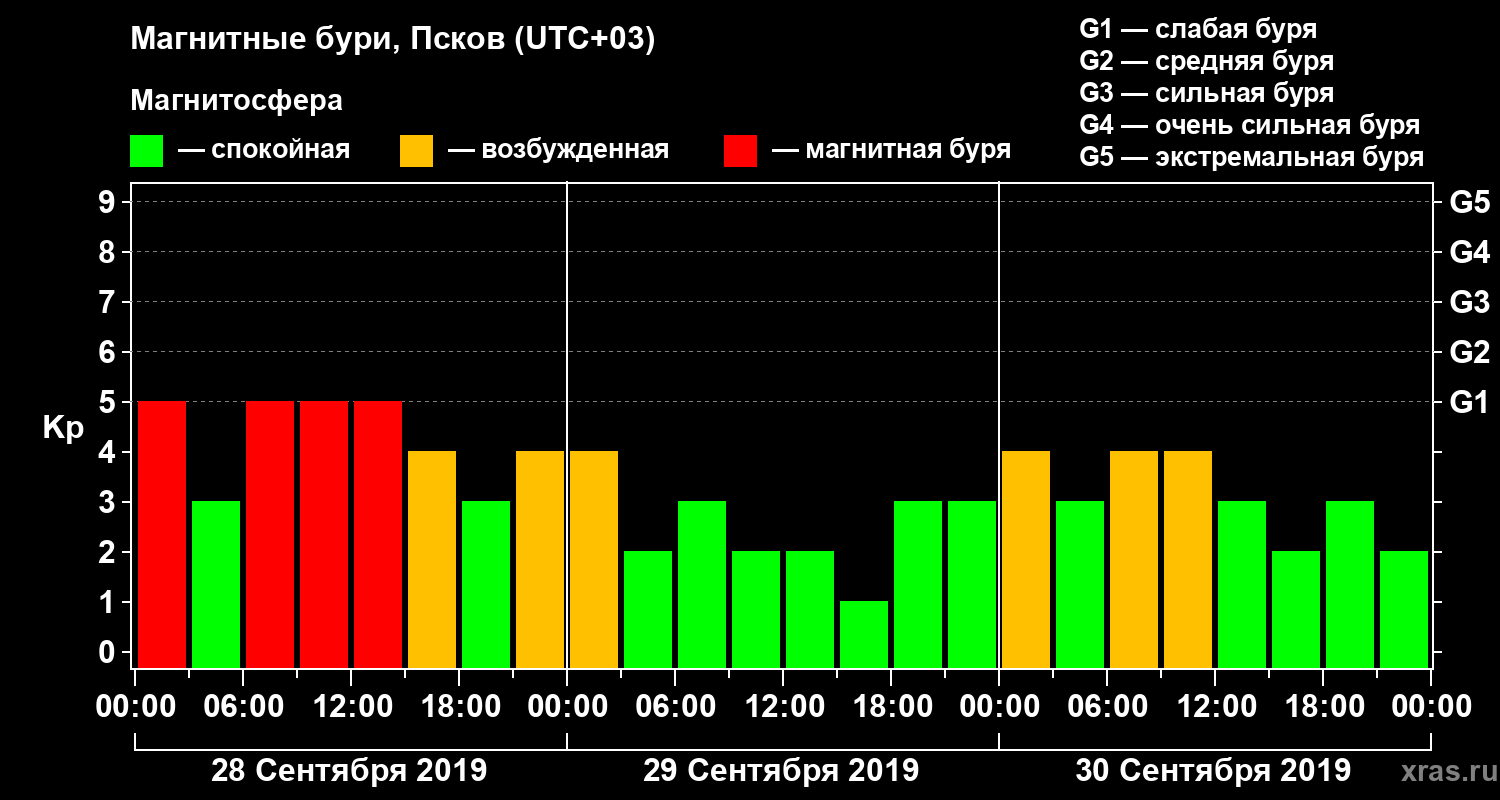Click the orange 06:00–09:00 bar on 30 September
The image size is (1500, 800).
click(x=1134, y=559)
